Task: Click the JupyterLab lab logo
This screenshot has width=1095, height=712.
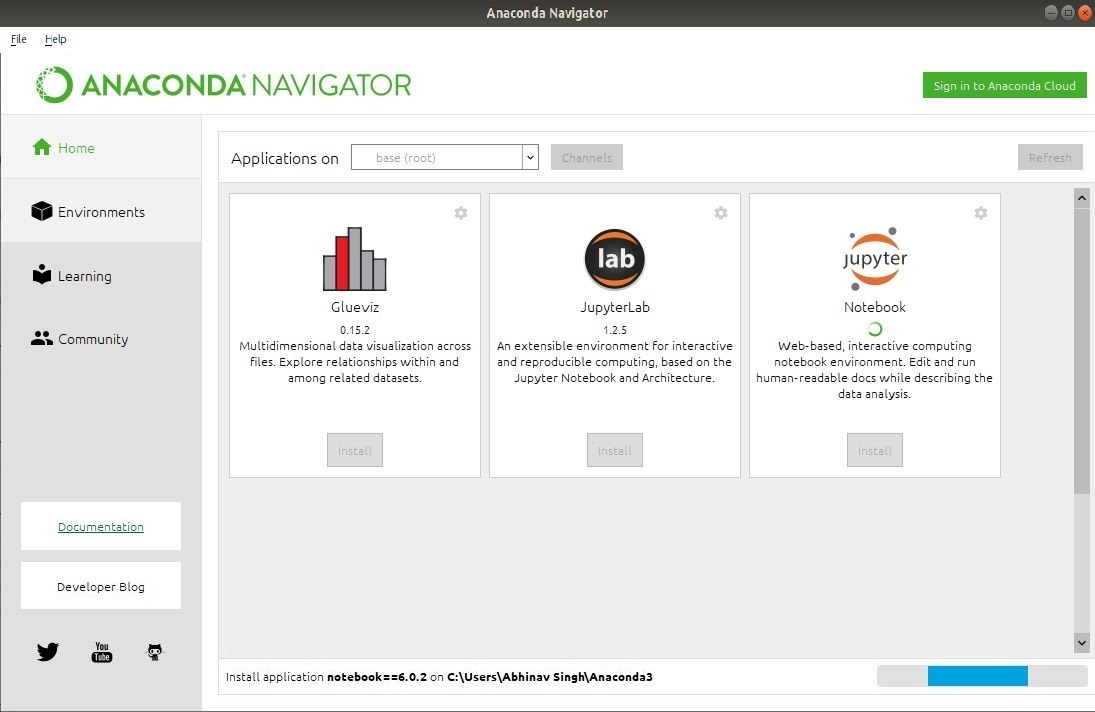Action: 615,259
